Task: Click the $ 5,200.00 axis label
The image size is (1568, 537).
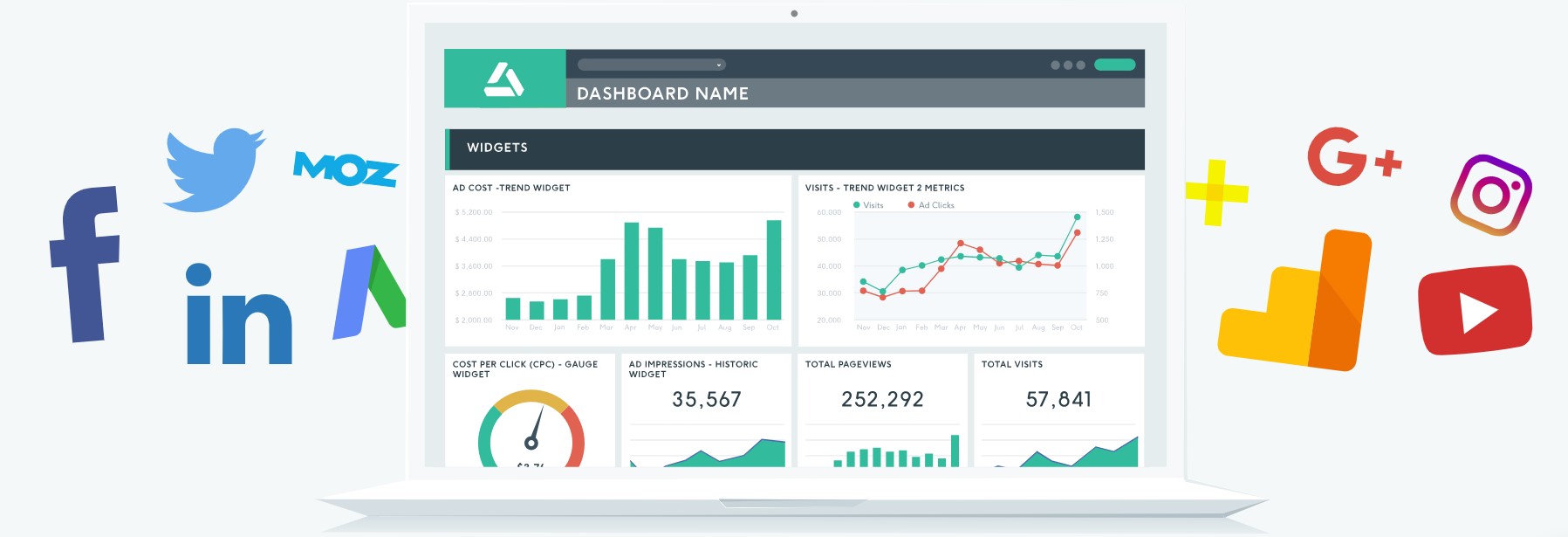Action: pyautogui.click(x=474, y=212)
